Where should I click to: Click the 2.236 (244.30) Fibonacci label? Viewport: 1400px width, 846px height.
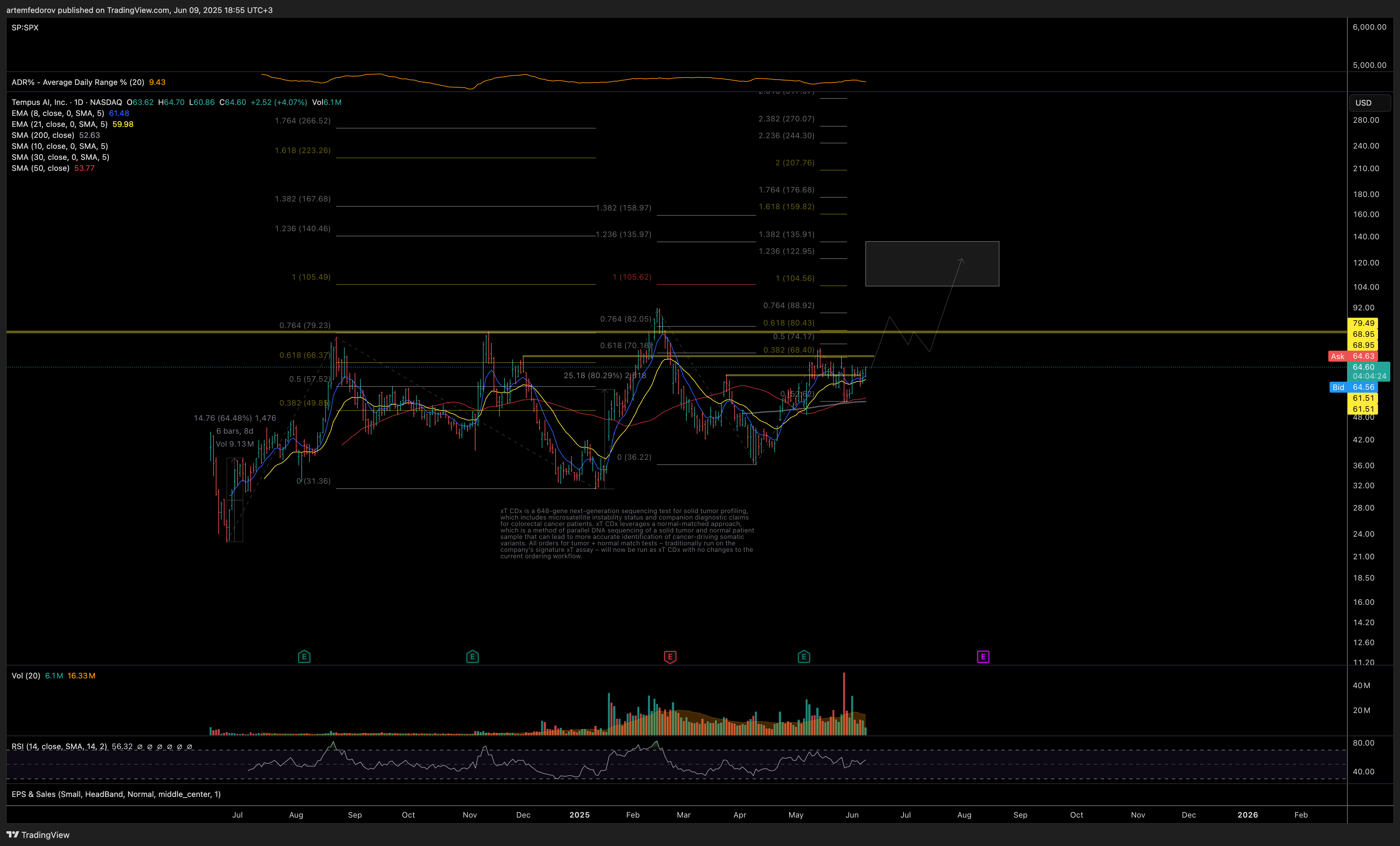[x=786, y=136]
